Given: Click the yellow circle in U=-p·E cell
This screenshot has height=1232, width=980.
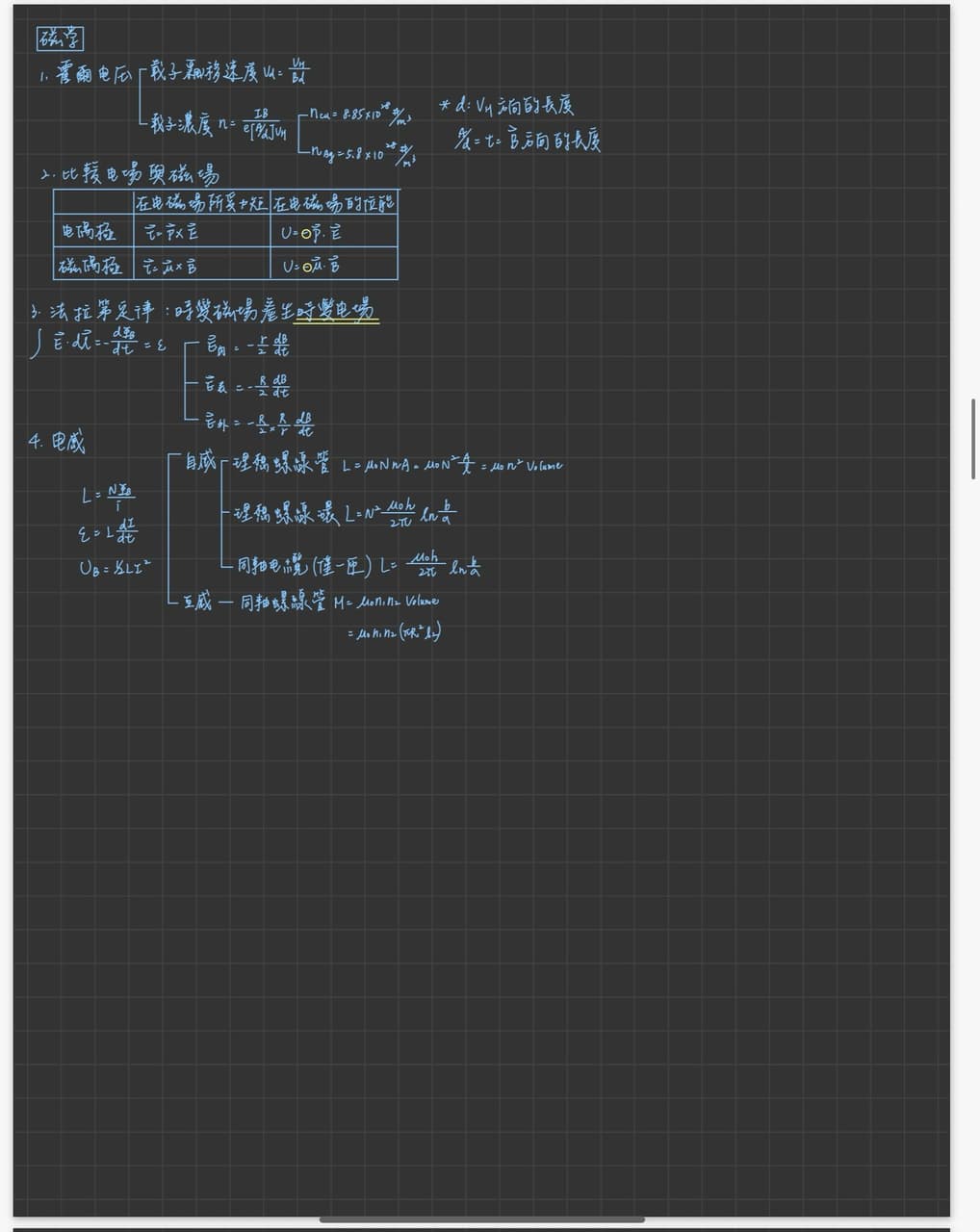Looking at the screenshot, I should point(307,234).
